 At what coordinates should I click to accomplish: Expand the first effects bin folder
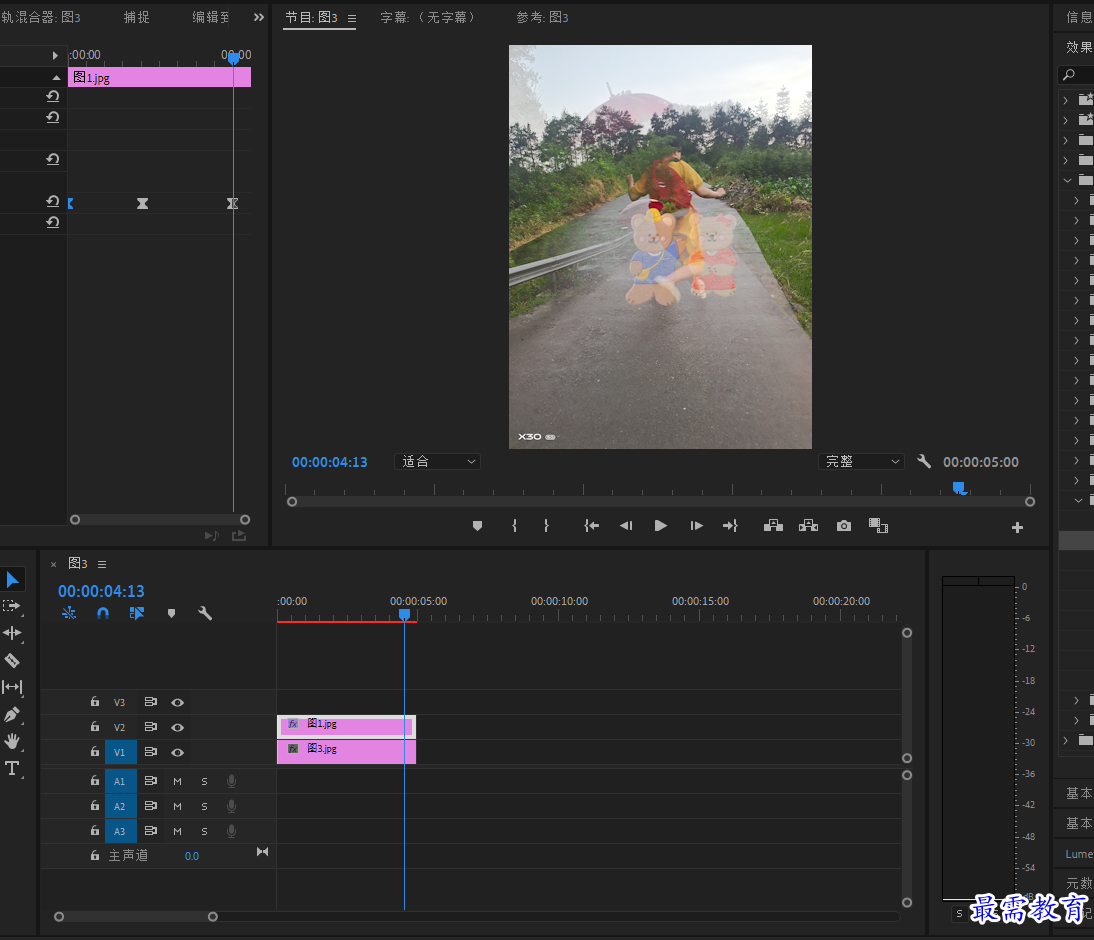tap(1065, 100)
